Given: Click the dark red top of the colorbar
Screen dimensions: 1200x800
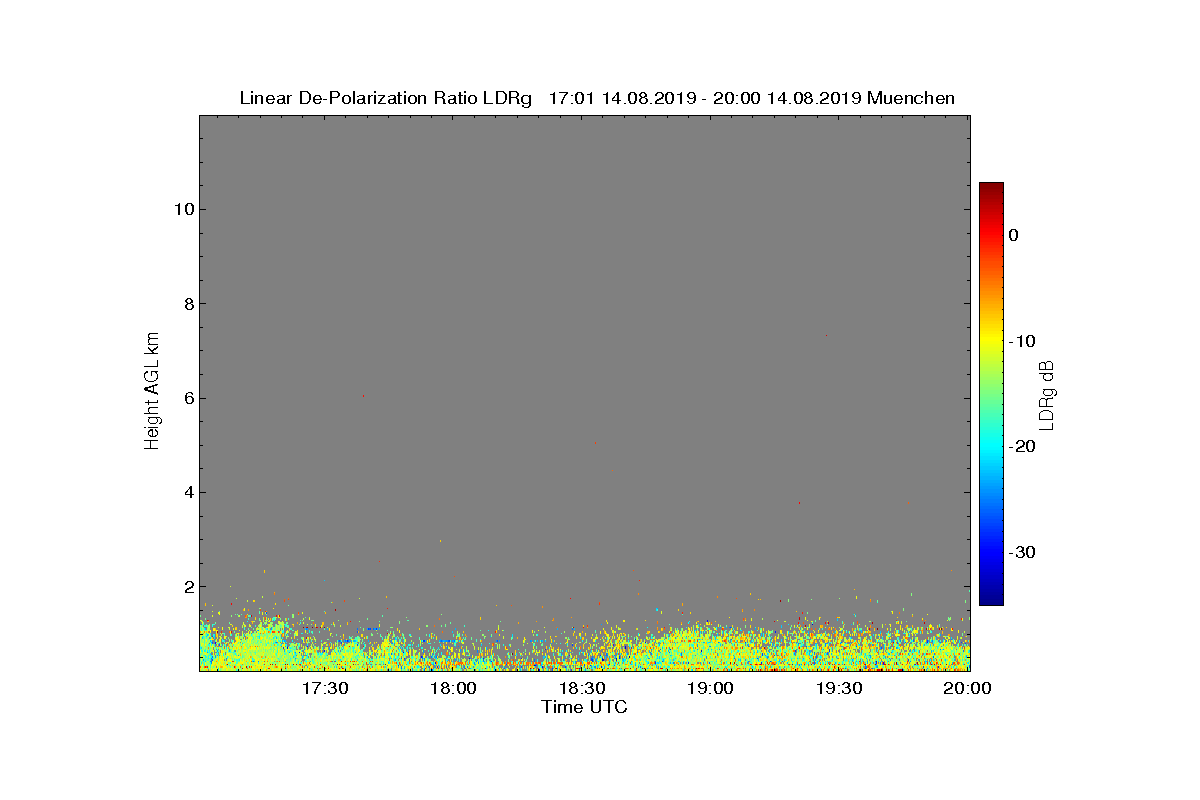Looking at the screenshot, I should 991,190.
